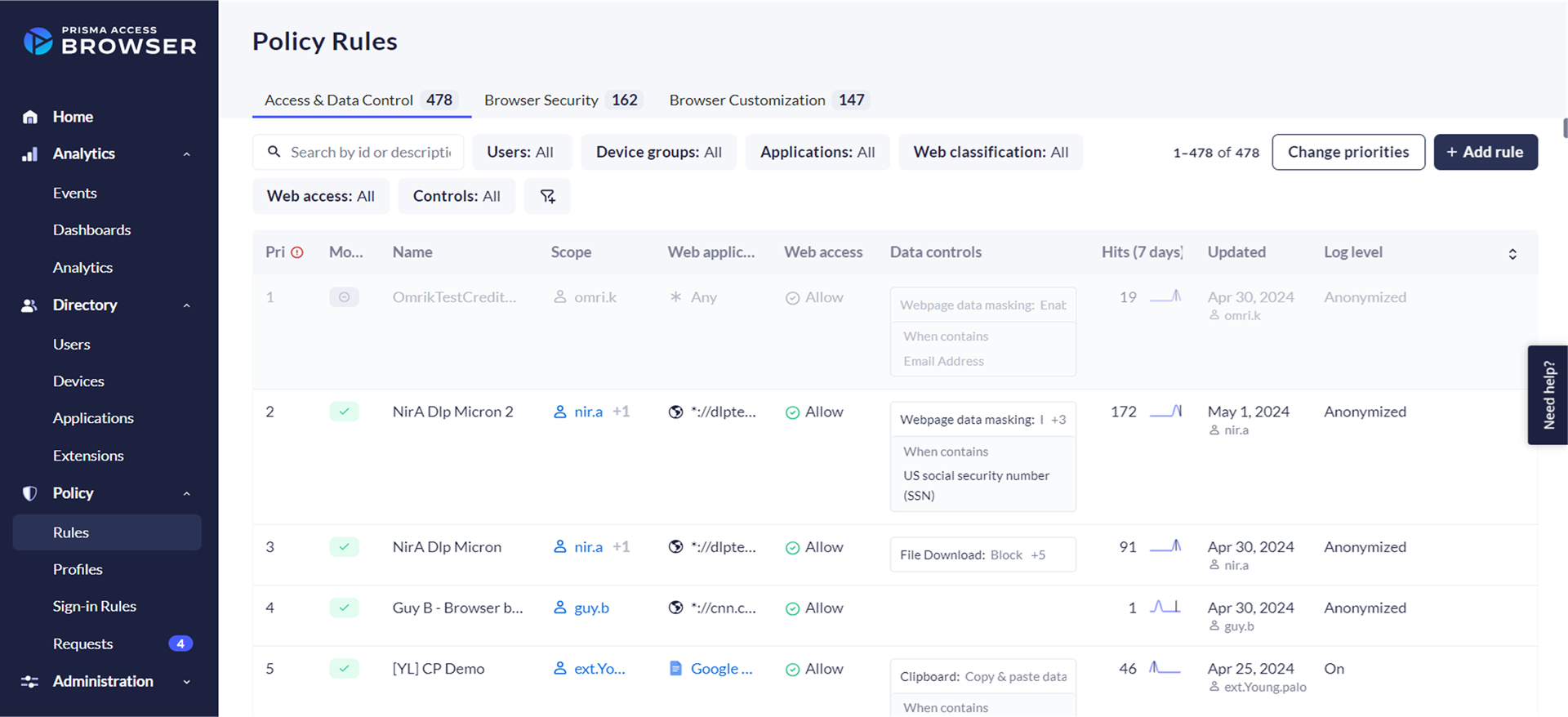Viewport: 1568px width, 717px height.
Task: Expand the Administration sidebar section
Action: pos(187,681)
